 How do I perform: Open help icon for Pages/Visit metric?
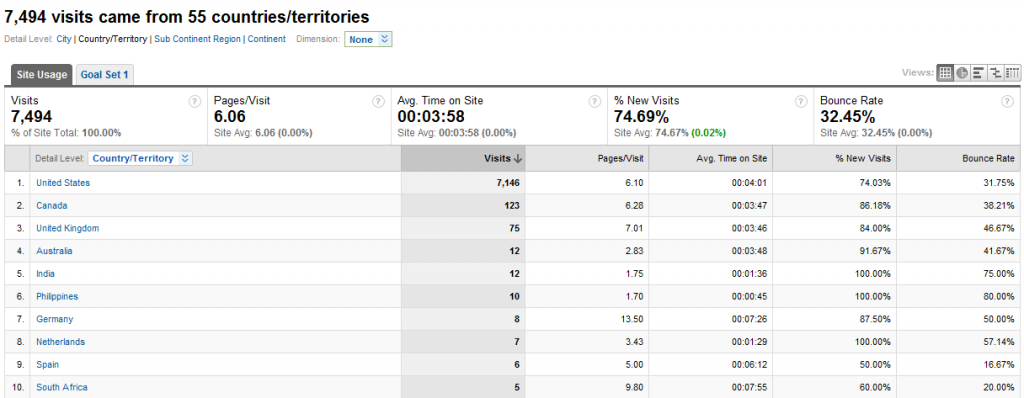(378, 101)
